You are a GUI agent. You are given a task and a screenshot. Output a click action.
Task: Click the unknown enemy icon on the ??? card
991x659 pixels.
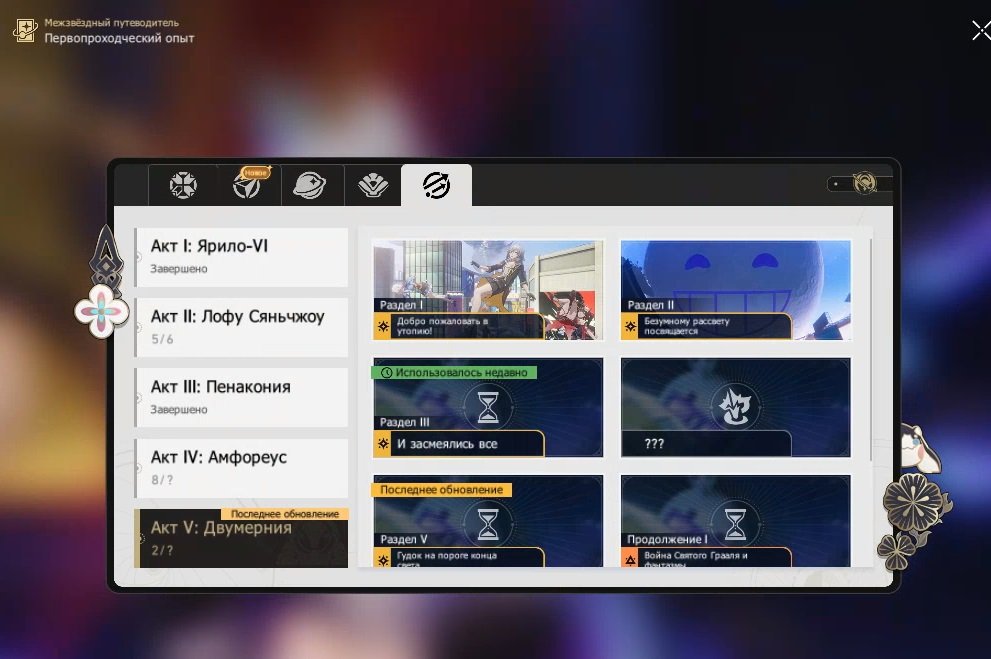point(734,406)
